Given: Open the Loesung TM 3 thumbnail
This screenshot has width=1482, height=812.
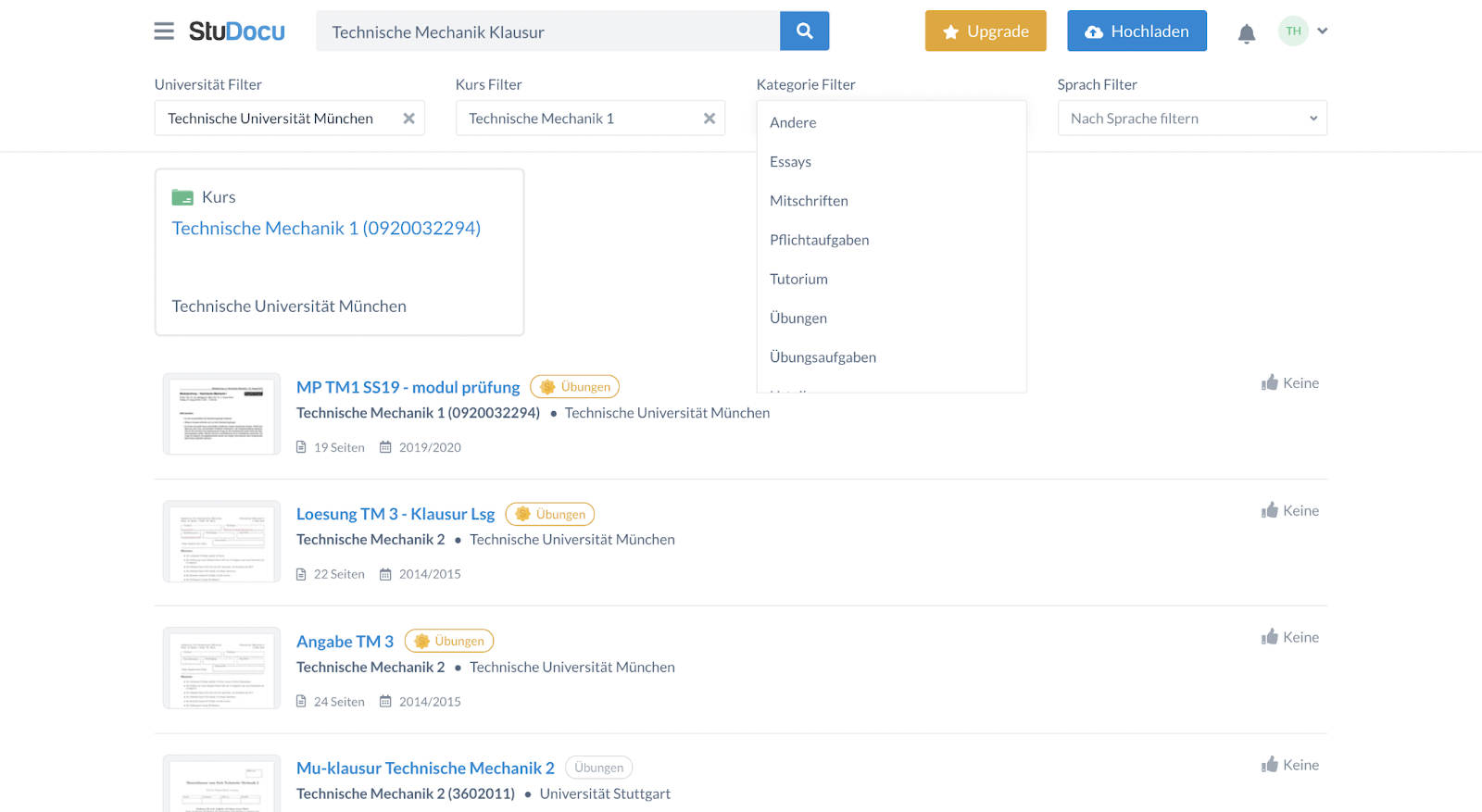Looking at the screenshot, I should tap(221, 542).
